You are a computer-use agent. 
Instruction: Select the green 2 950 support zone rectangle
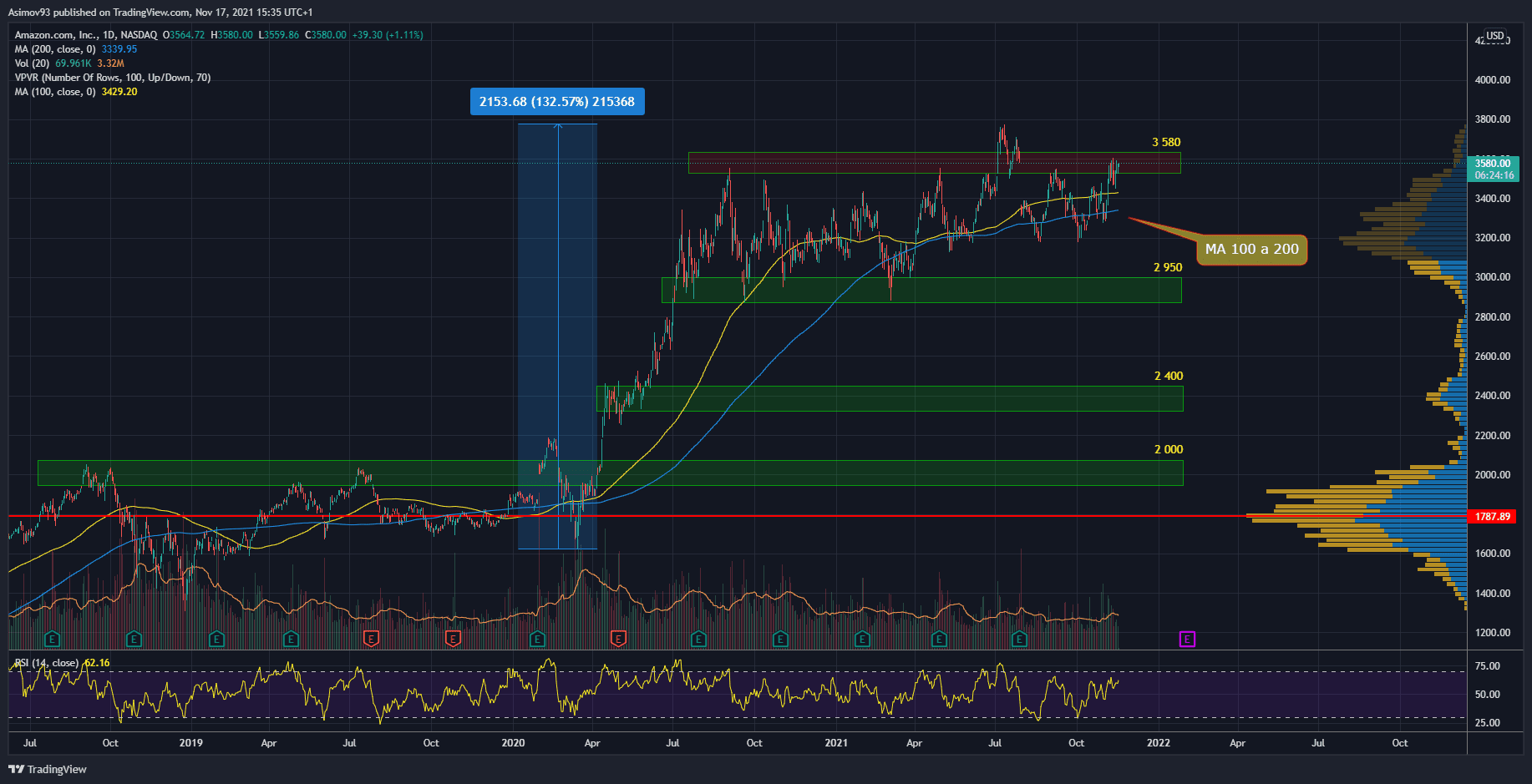[921, 290]
